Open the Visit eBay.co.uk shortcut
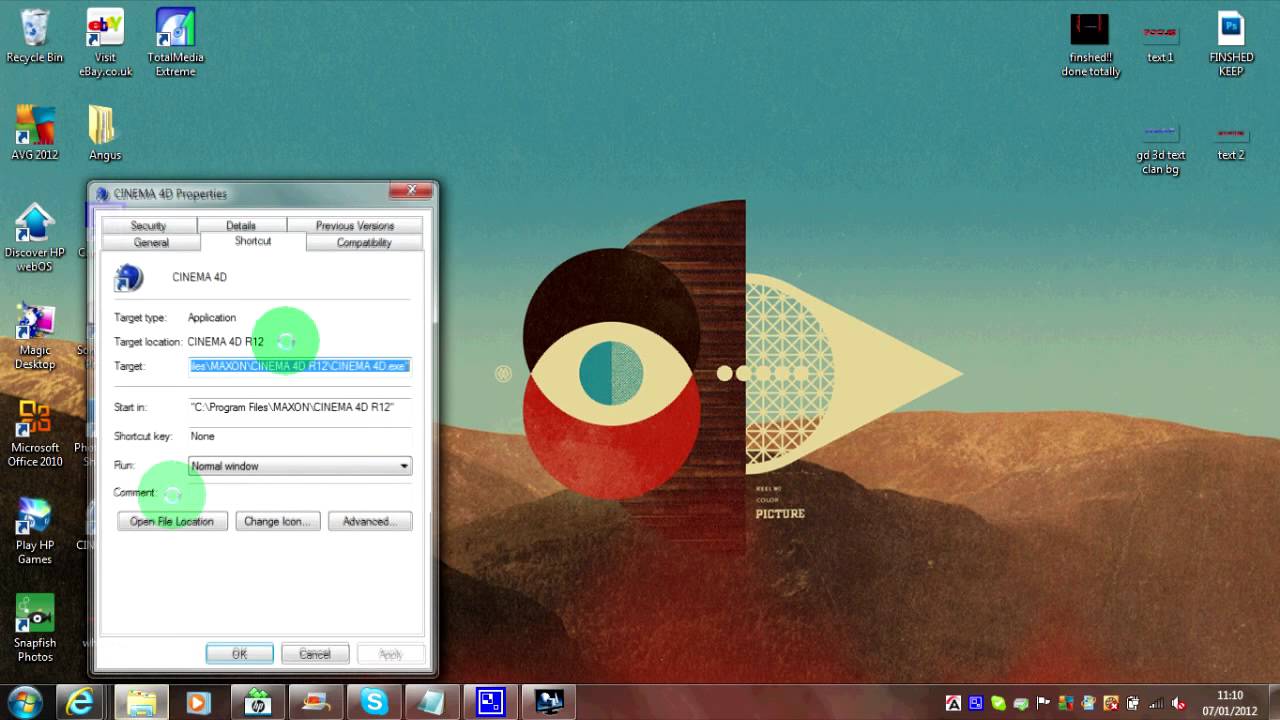Viewport: 1280px width, 720px height. pyautogui.click(x=105, y=44)
